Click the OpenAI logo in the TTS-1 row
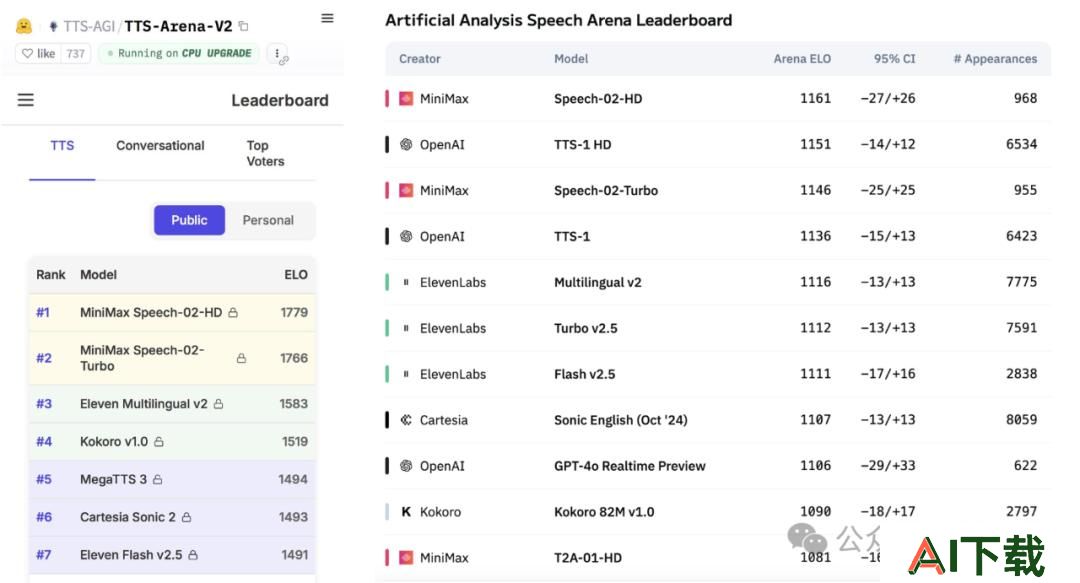Image resolution: width=1080 pixels, height=583 pixels. click(x=406, y=236)
